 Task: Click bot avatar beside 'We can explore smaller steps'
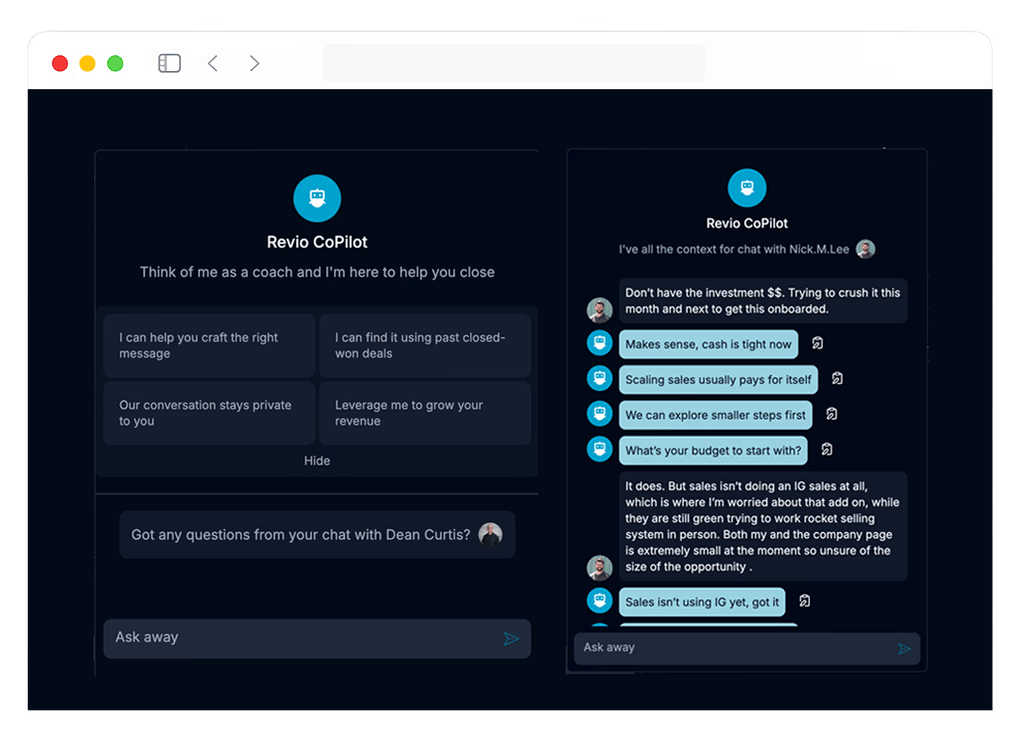click(599, 413)
